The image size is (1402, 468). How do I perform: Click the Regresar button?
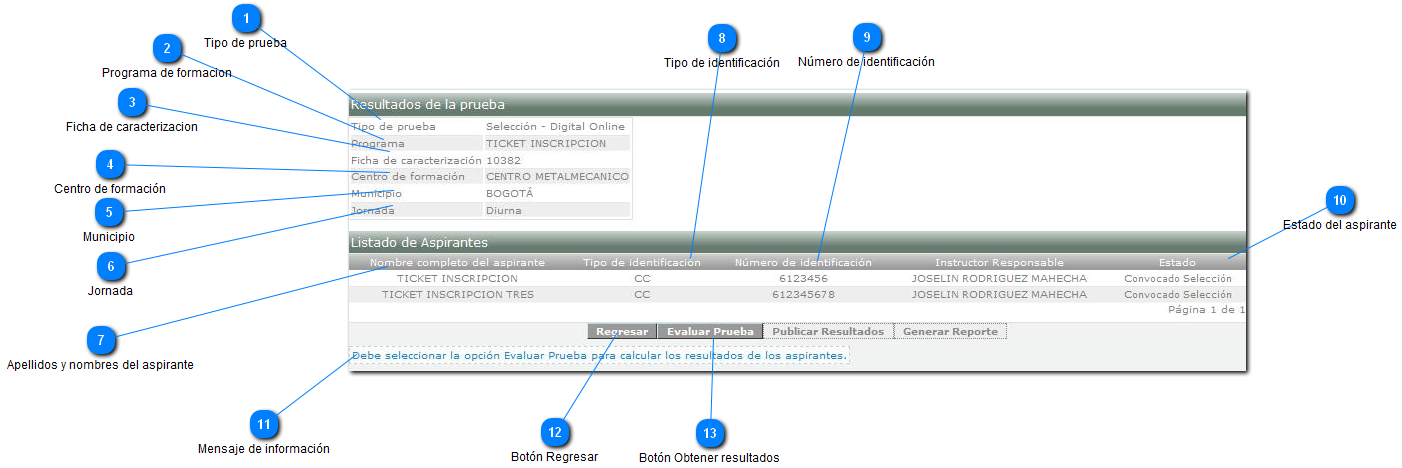pos(622,331)
